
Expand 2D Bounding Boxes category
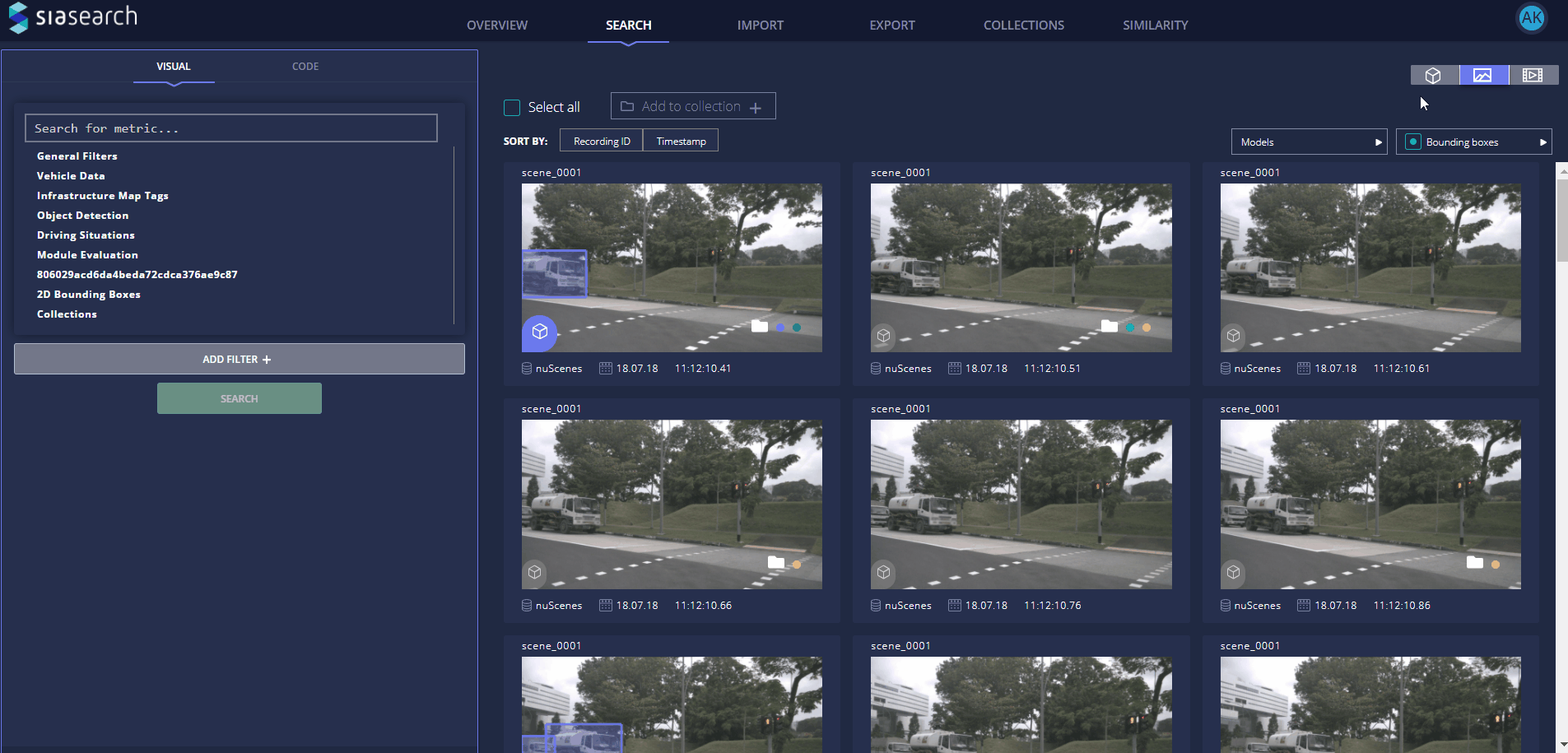(x=89, y=295)
